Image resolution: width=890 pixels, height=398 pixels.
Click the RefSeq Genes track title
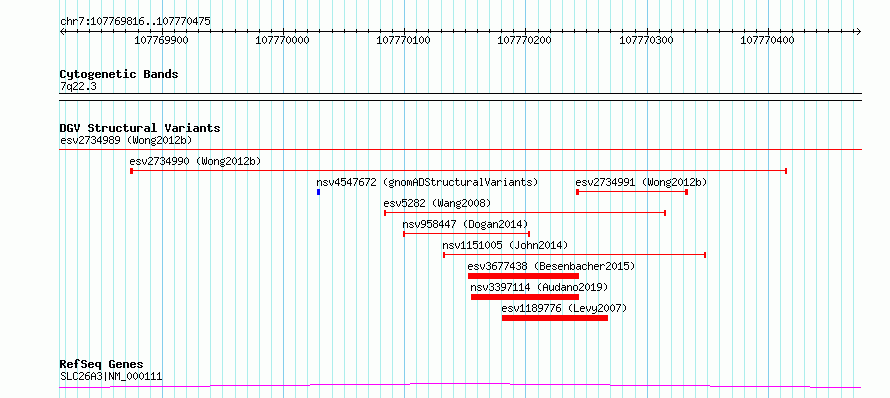tap(102, 364)
